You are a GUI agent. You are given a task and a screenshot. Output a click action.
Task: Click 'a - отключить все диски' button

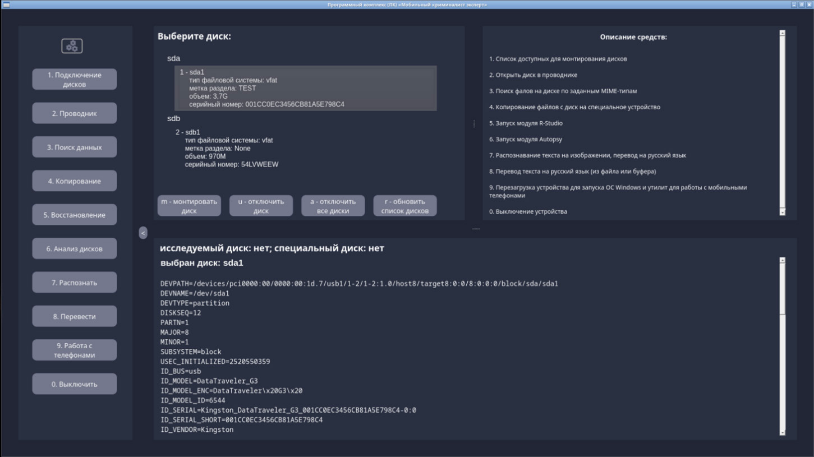pos(333,206)
